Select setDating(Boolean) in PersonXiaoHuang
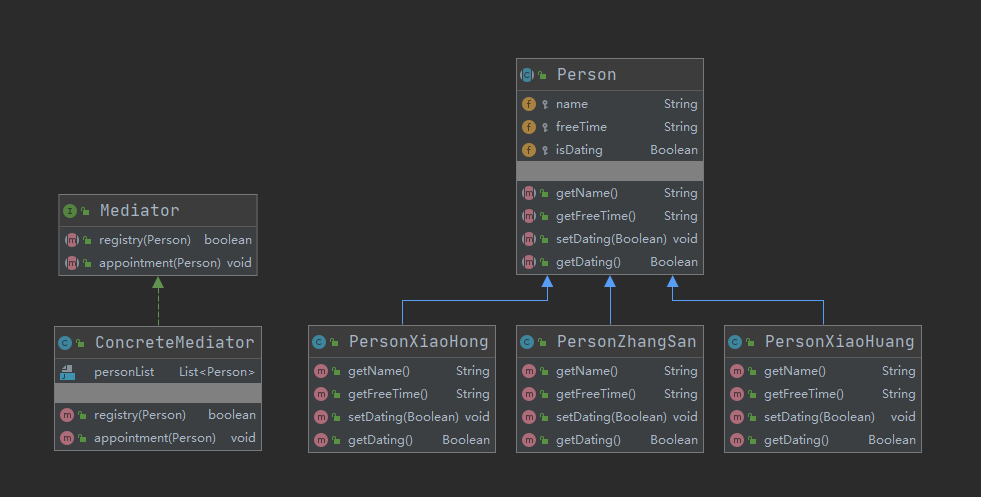 tap(823, 417)
